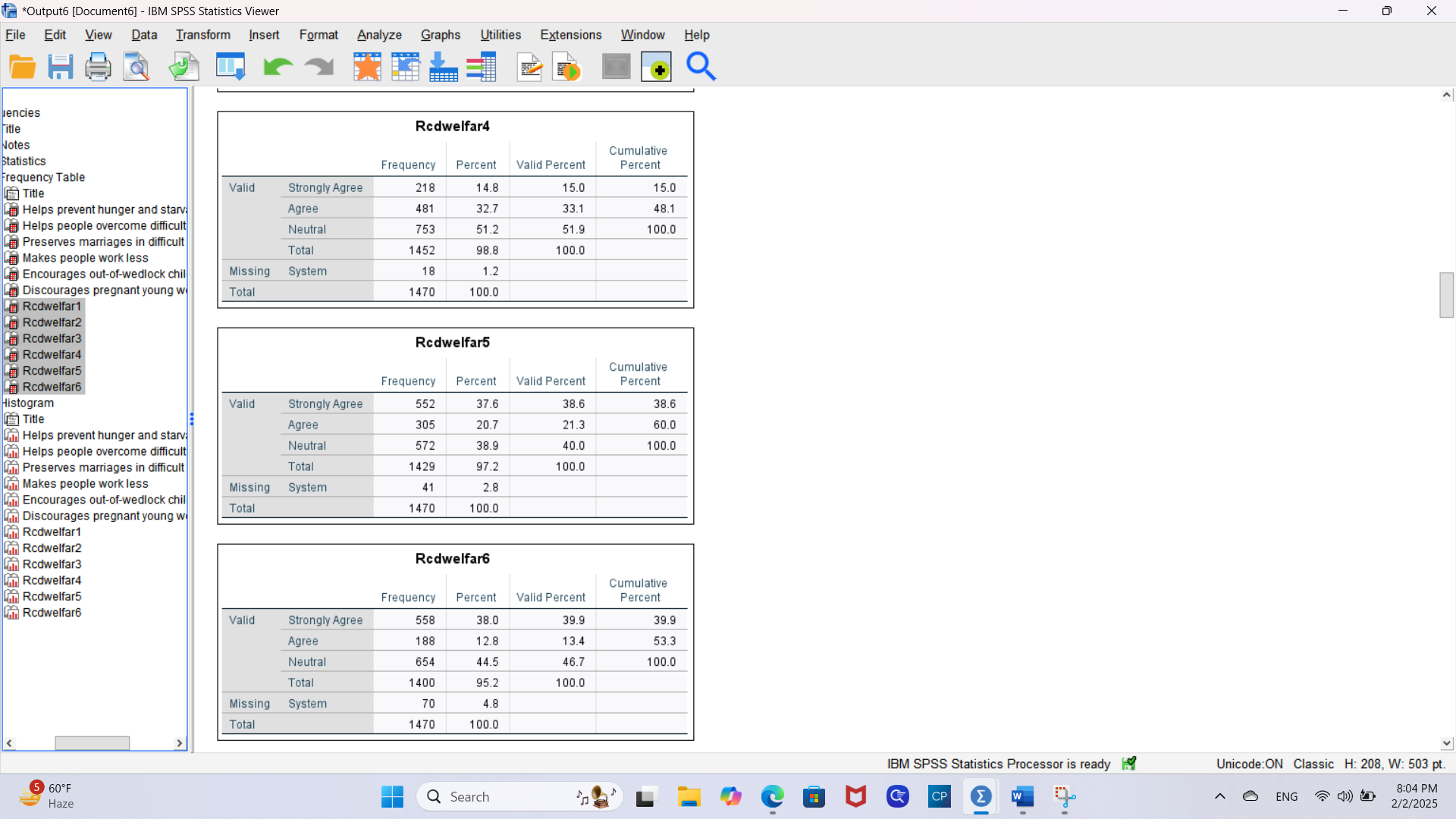Viewport: 1456px width, 819px height.
Task: Open the Analyze menu
Action: [379, 35]
